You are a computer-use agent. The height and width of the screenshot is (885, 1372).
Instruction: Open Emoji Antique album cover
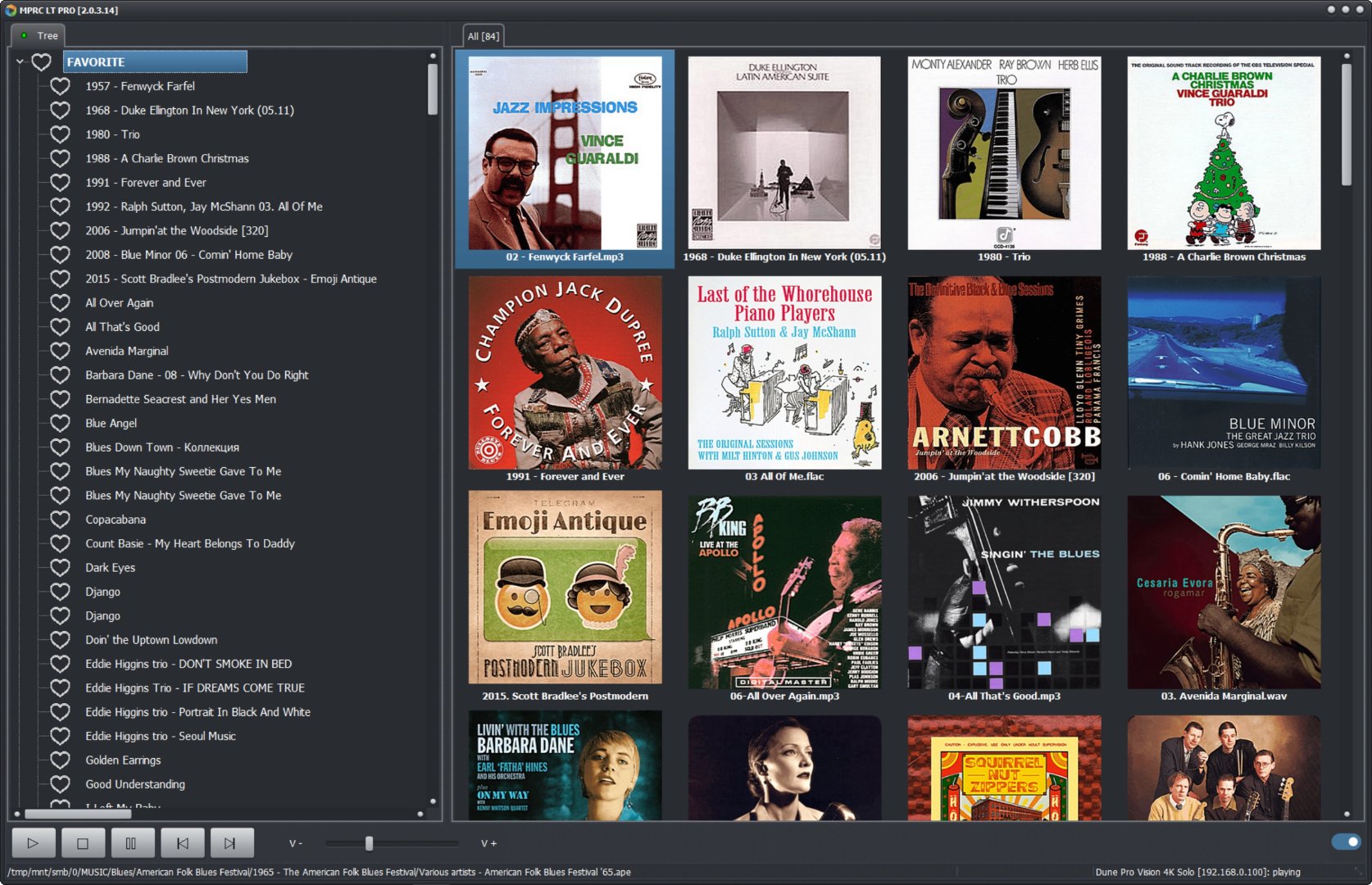click(x=566, y=588)
